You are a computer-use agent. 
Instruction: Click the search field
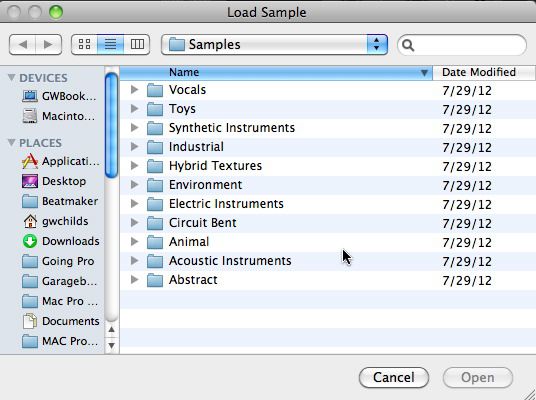462,45
